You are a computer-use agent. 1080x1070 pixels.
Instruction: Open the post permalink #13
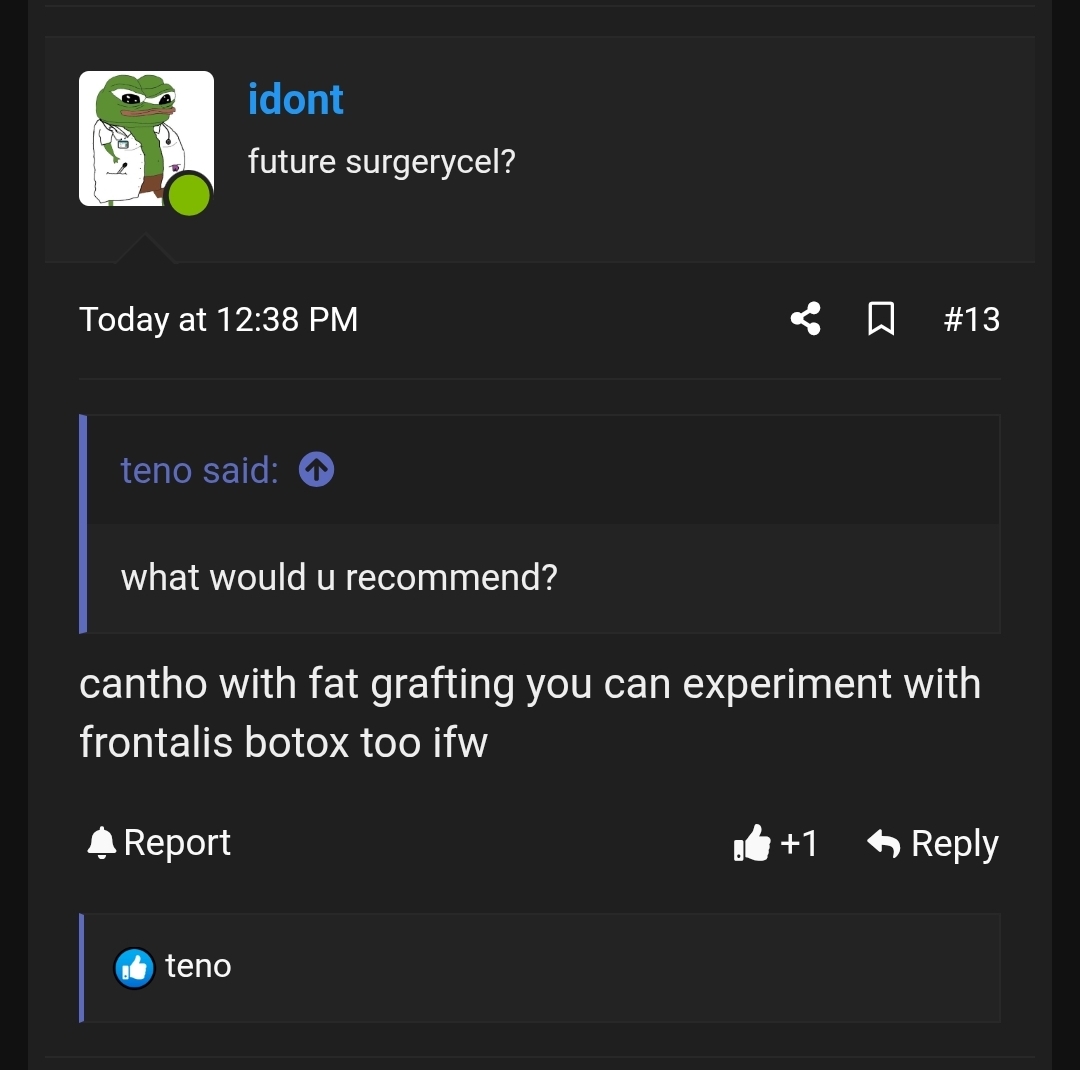[971, 319]
